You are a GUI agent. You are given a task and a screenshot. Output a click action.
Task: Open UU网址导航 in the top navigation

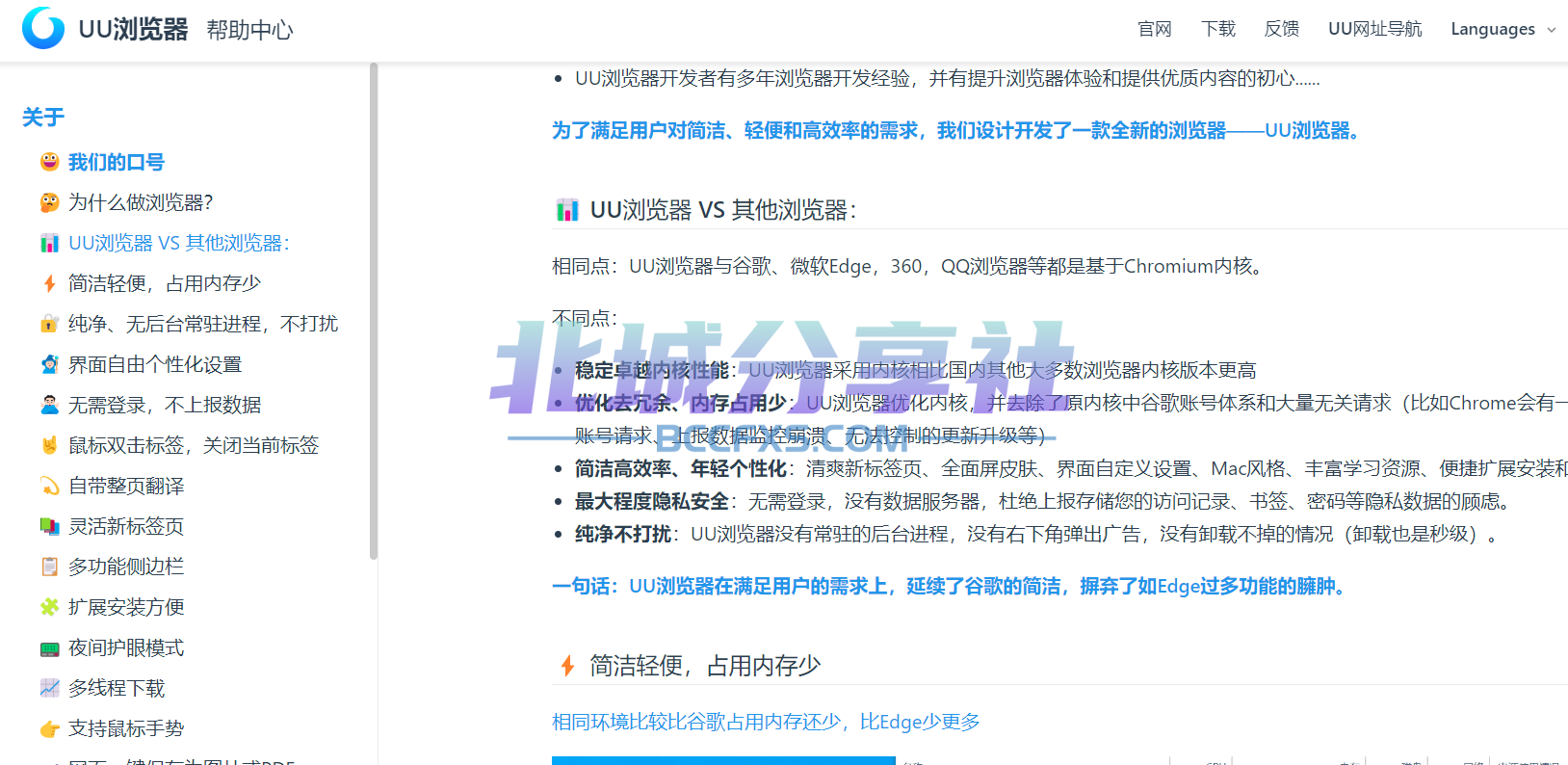pyautogui.click(x=1374, y=29)
